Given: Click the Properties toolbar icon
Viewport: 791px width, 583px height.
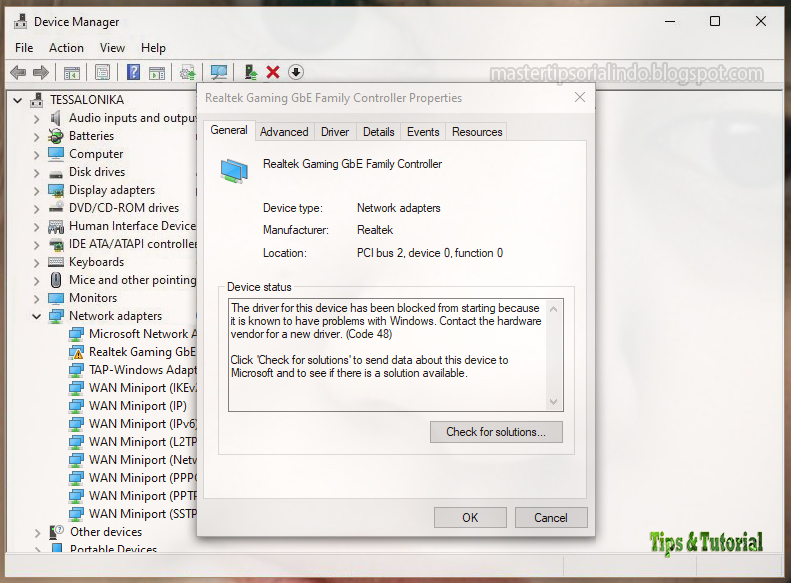Looking at the screenshot, I should [102, 73].
